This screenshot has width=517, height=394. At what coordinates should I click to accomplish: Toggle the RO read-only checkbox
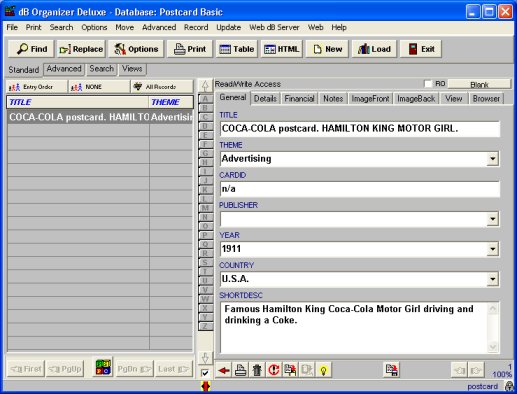pos(428,84)
